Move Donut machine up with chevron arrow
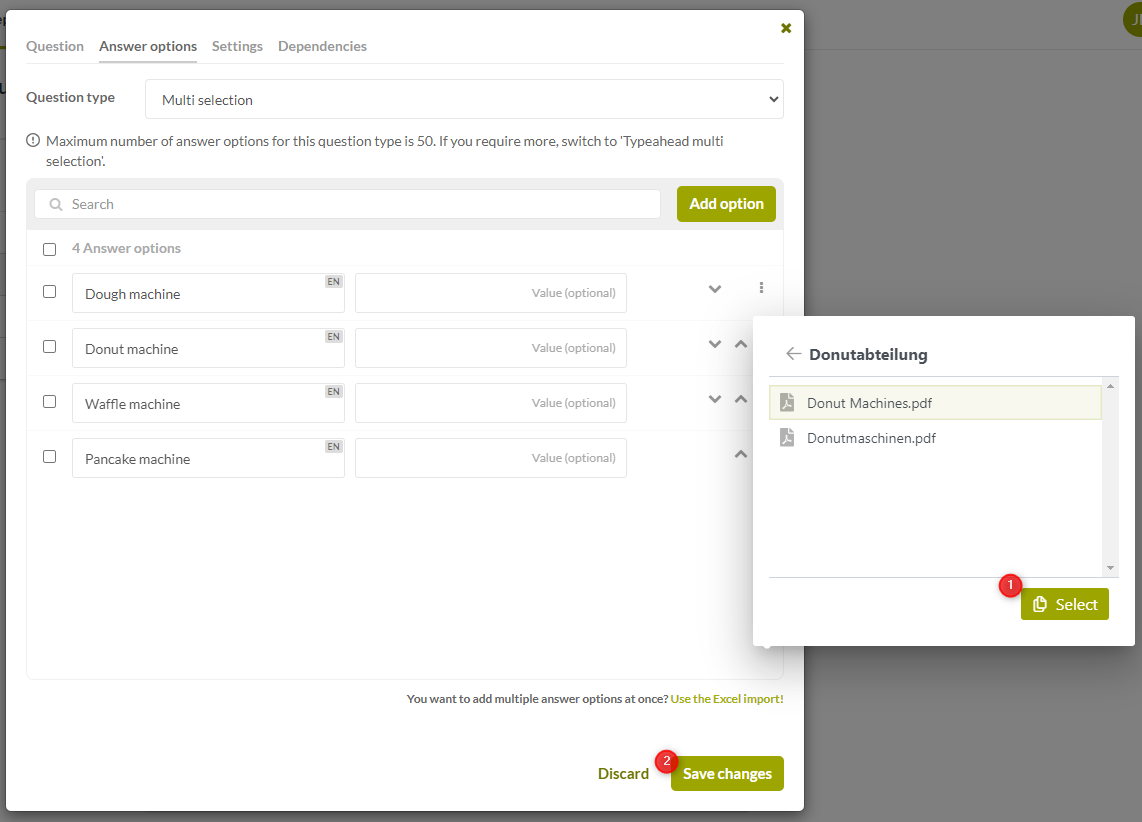Image resolution: width=1142 pixels, height=822 pixels. [x=741, y=344]
